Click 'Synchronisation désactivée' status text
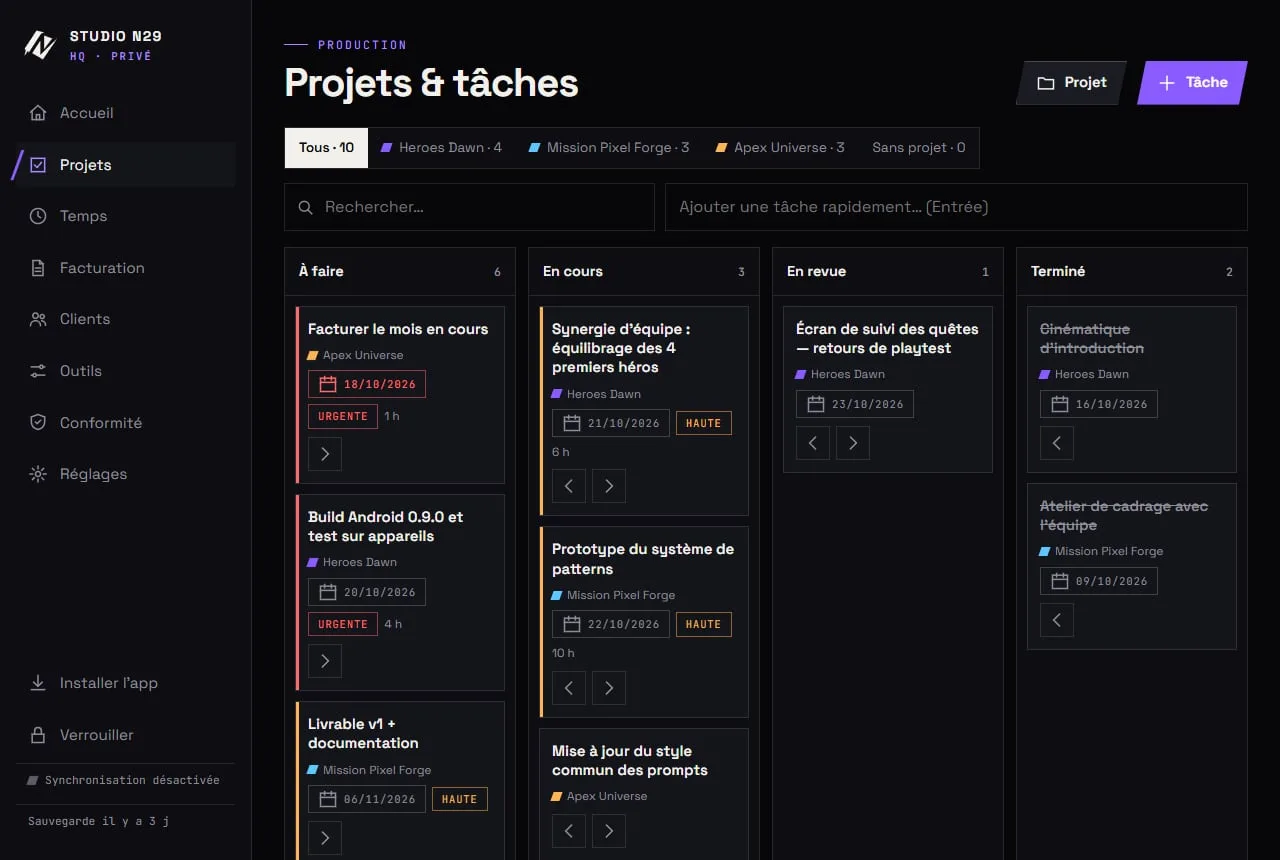This screenshot has width=1280, height=860. click(132, 780)
